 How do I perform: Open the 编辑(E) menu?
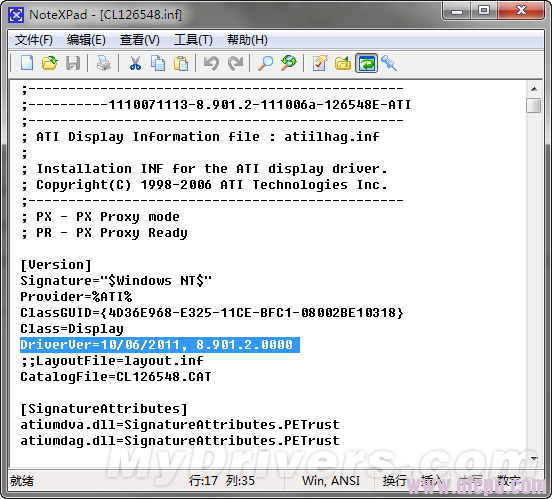click(86, 40)
